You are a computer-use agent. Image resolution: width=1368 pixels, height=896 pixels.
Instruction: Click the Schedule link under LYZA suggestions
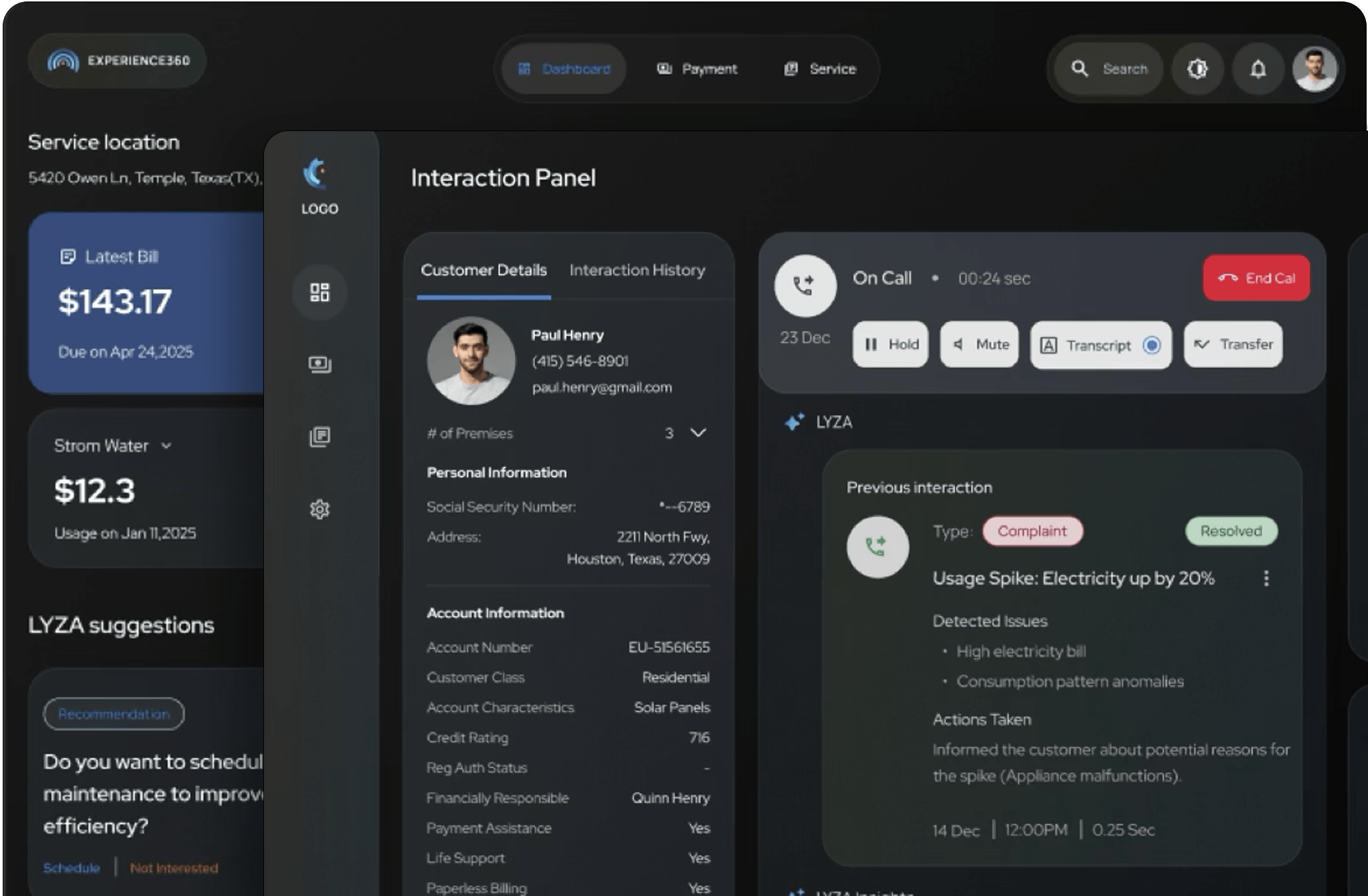tap(71, 867)
